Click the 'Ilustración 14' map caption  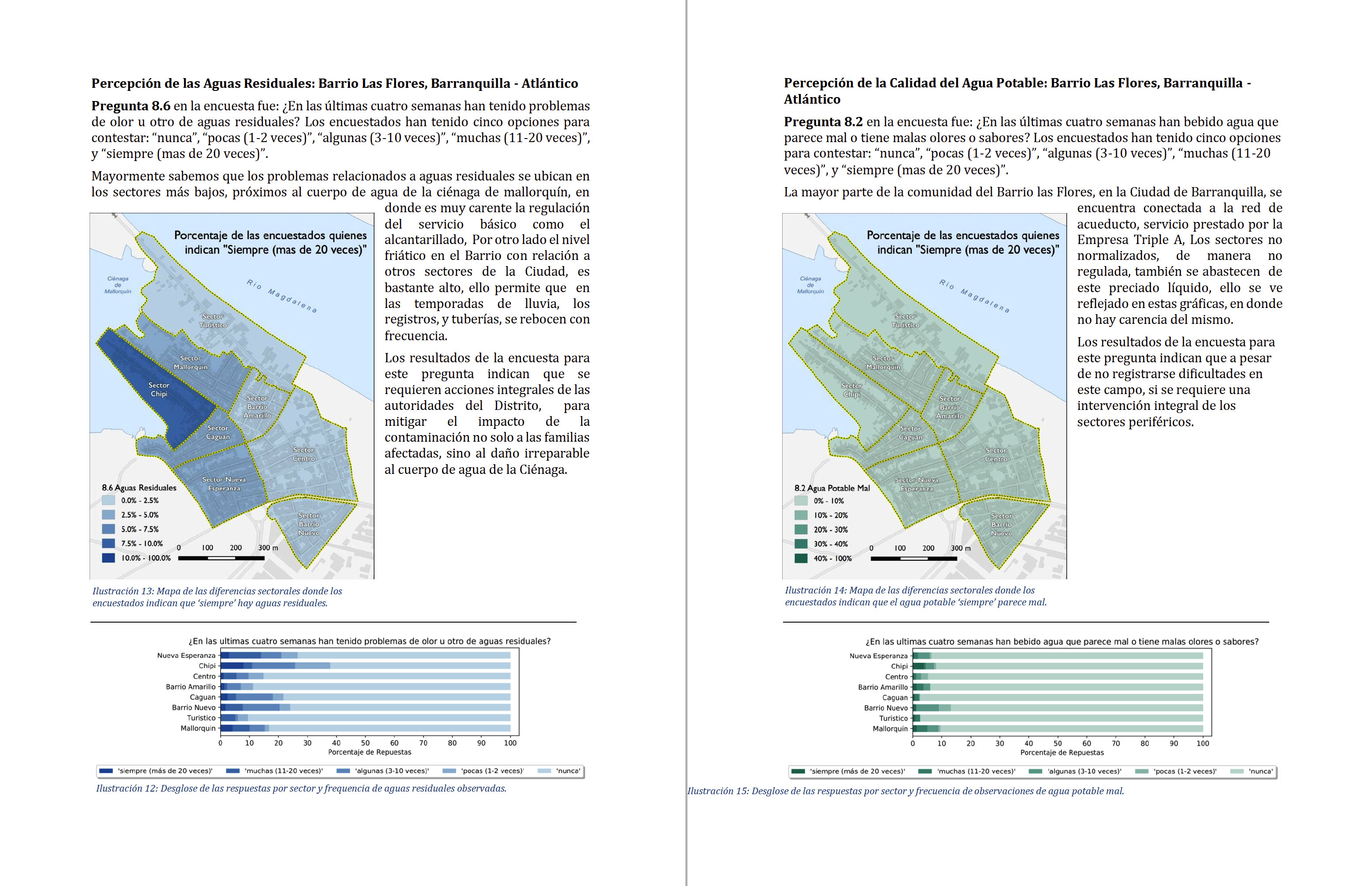tap(915, 596)
